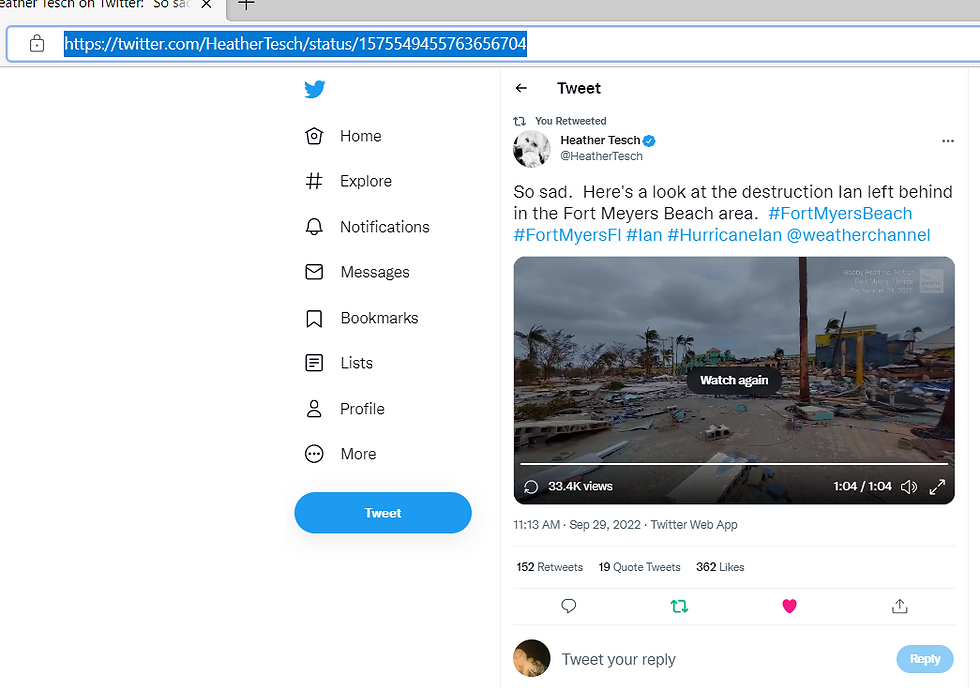Open Notifications in the sidebar
This screenshot has height=688, width=980.
367,227
